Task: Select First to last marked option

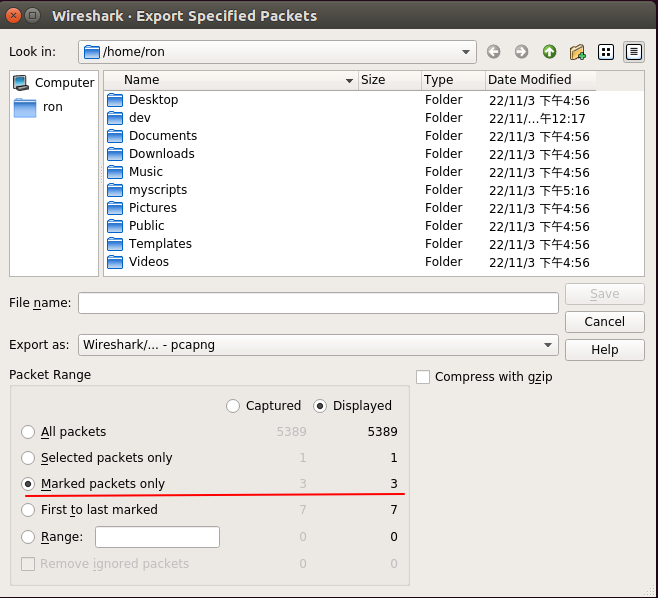Action: point(28,510)
